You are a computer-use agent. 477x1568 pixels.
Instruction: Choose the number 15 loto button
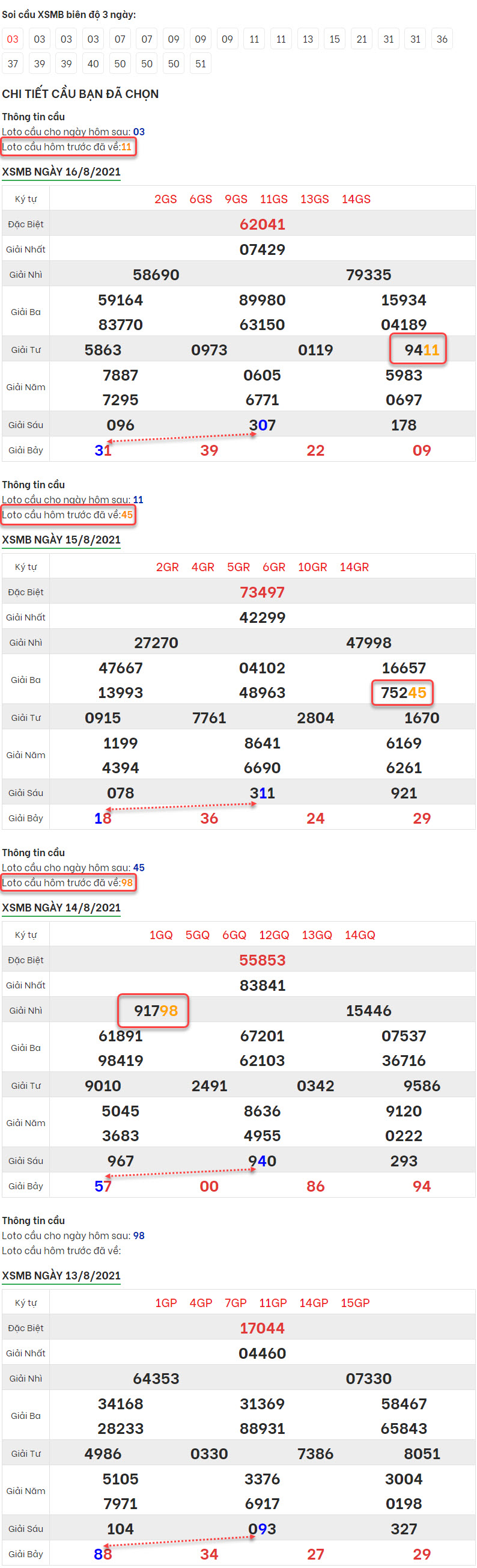(335, 39)
